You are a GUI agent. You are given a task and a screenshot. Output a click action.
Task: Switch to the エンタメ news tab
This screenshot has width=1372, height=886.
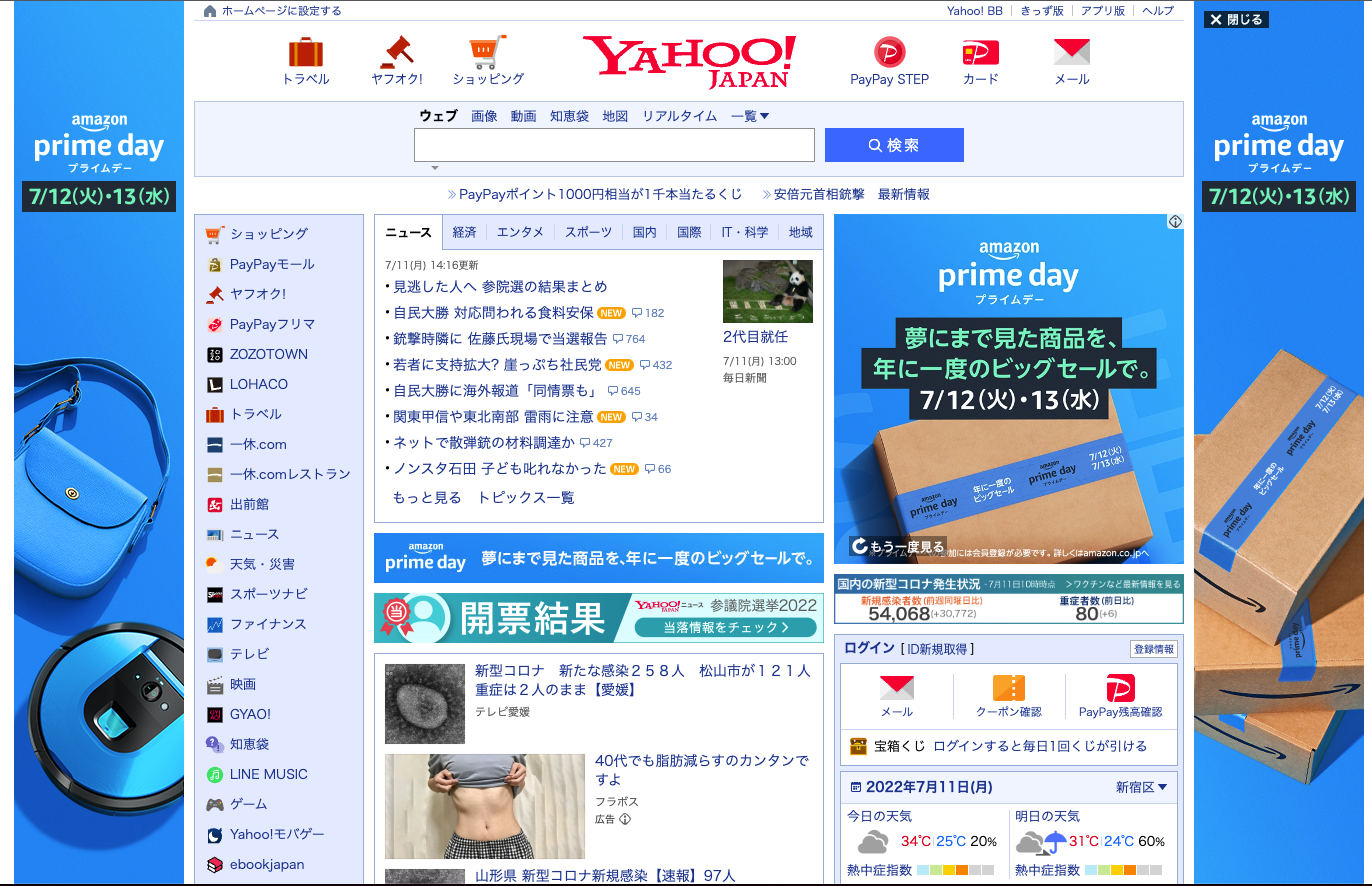click(x=519, y=231)
